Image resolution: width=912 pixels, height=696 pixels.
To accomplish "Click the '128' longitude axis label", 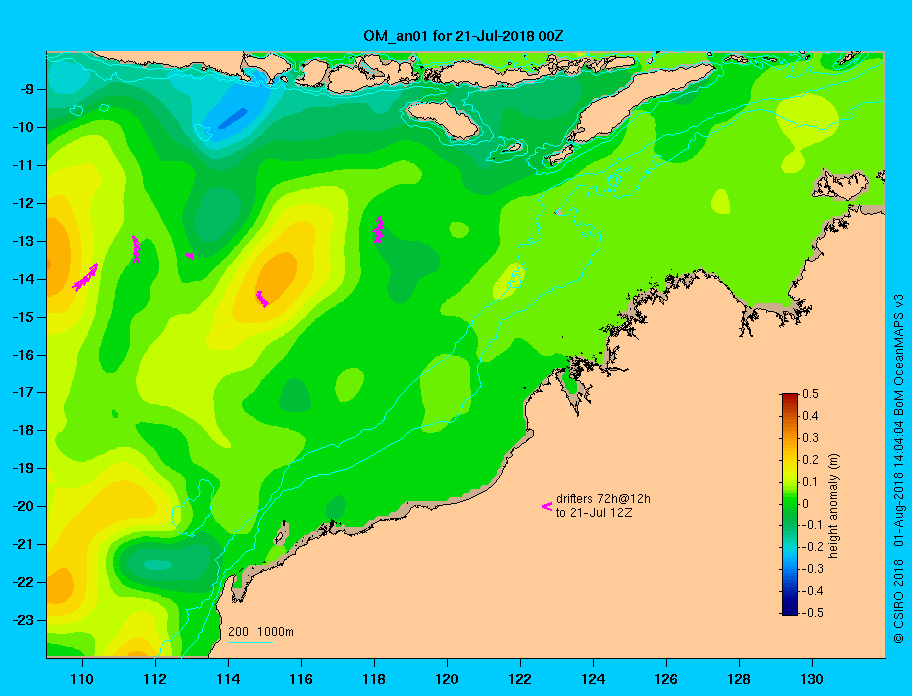I will coord(739,679).
